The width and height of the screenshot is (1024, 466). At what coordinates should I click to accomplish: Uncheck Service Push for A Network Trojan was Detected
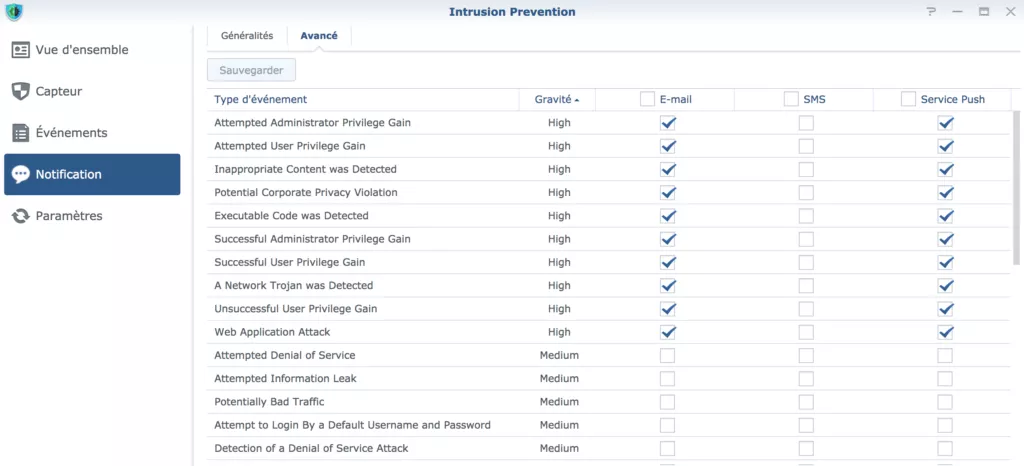pyautogui.click(x=945, y=286)
